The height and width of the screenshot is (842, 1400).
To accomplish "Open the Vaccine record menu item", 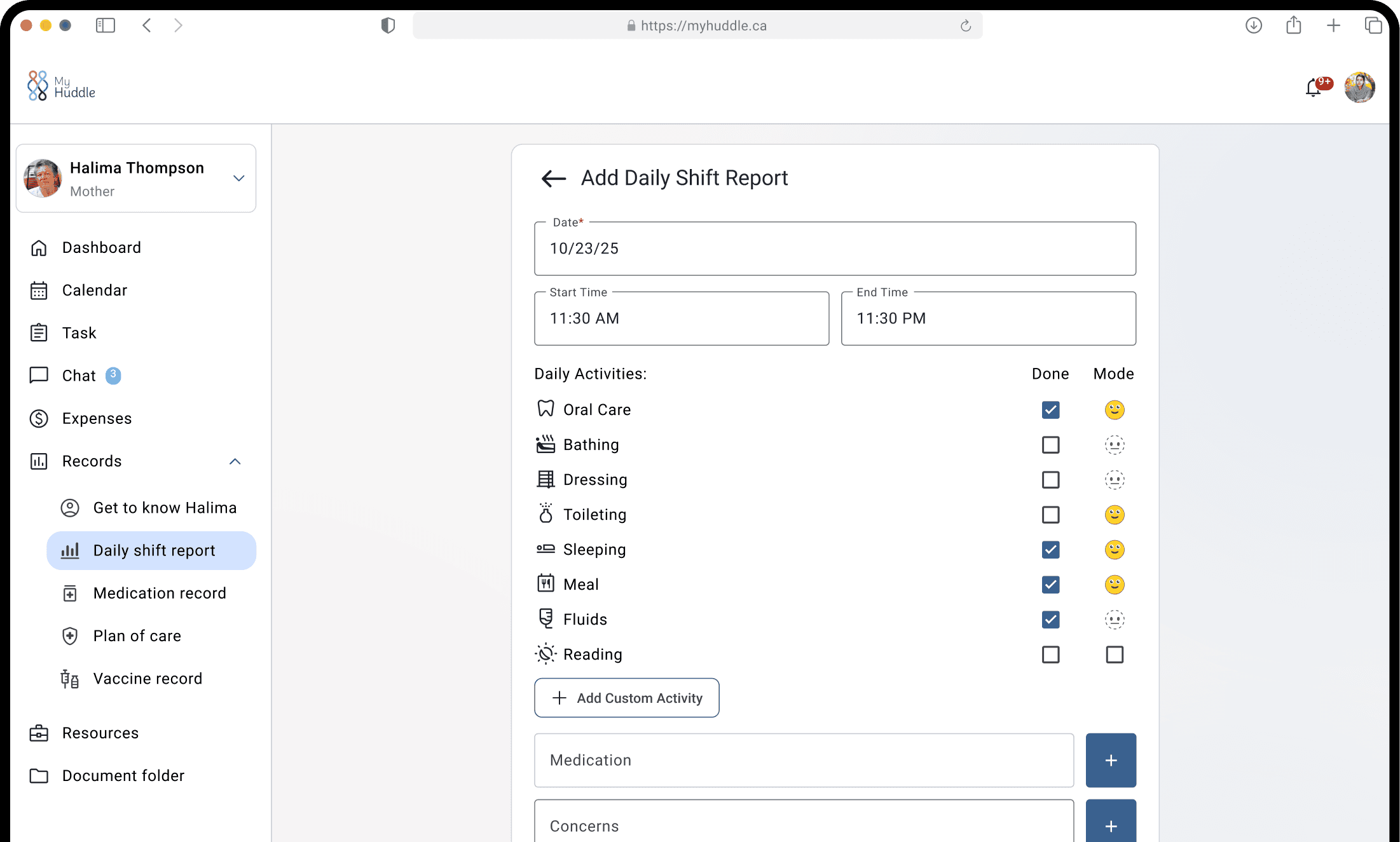I will click(x=148, y=679).
